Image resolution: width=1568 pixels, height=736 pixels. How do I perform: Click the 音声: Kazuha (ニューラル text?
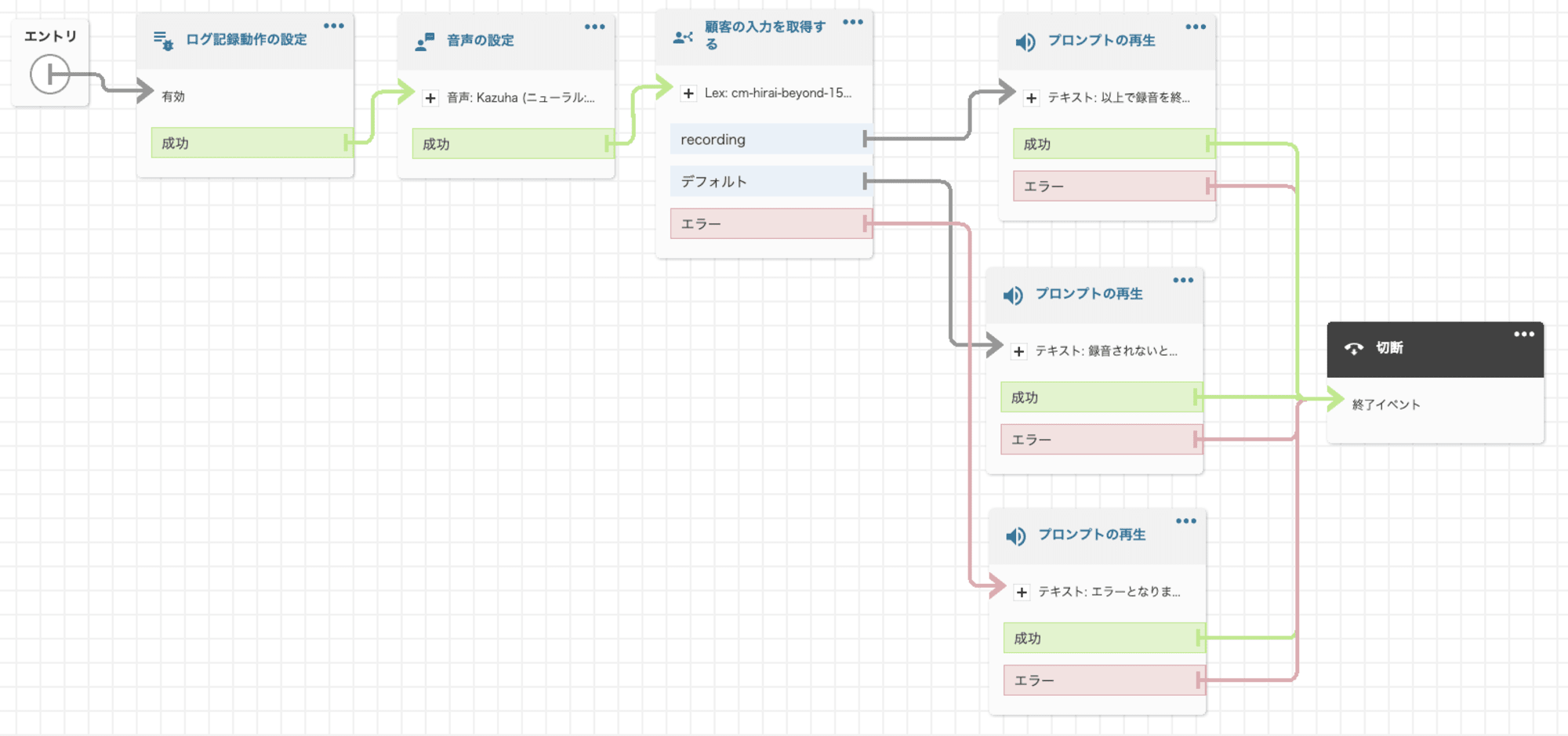[x=521, y=98]
